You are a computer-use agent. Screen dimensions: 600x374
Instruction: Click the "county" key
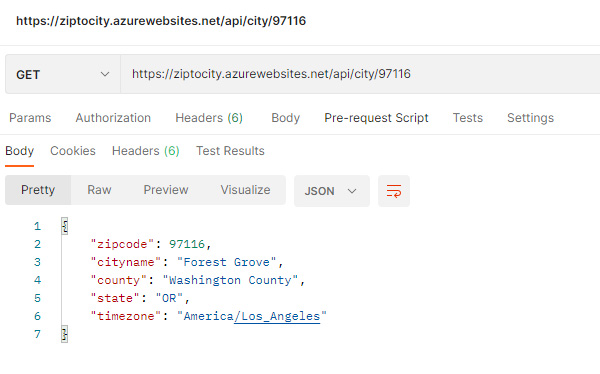(119, 280)
